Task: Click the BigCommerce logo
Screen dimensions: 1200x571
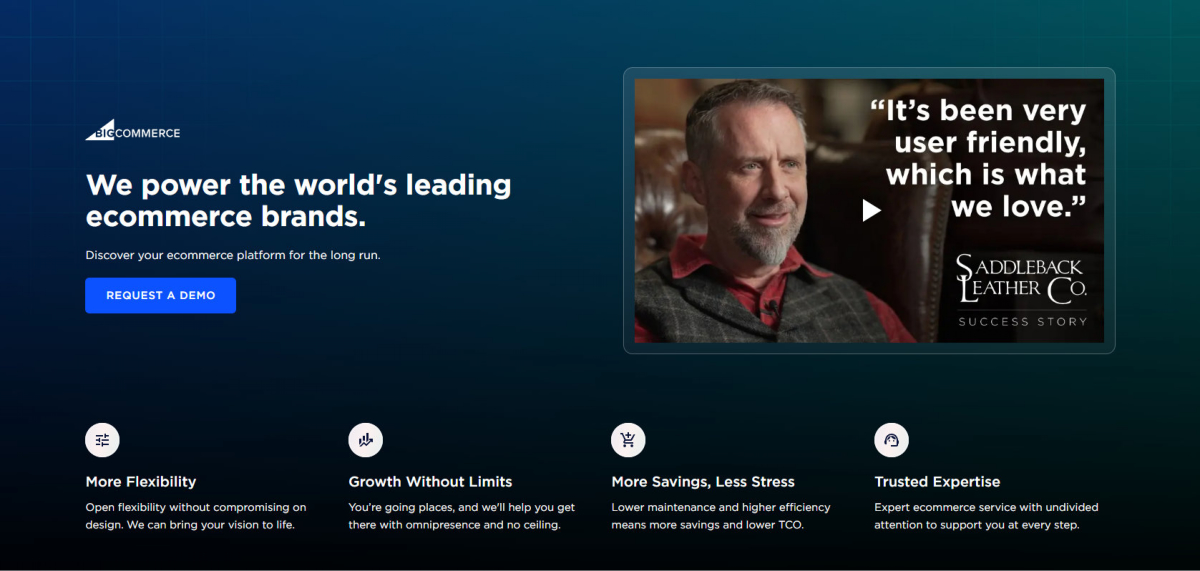Action: pyautogui.click(x=133, y=131)
